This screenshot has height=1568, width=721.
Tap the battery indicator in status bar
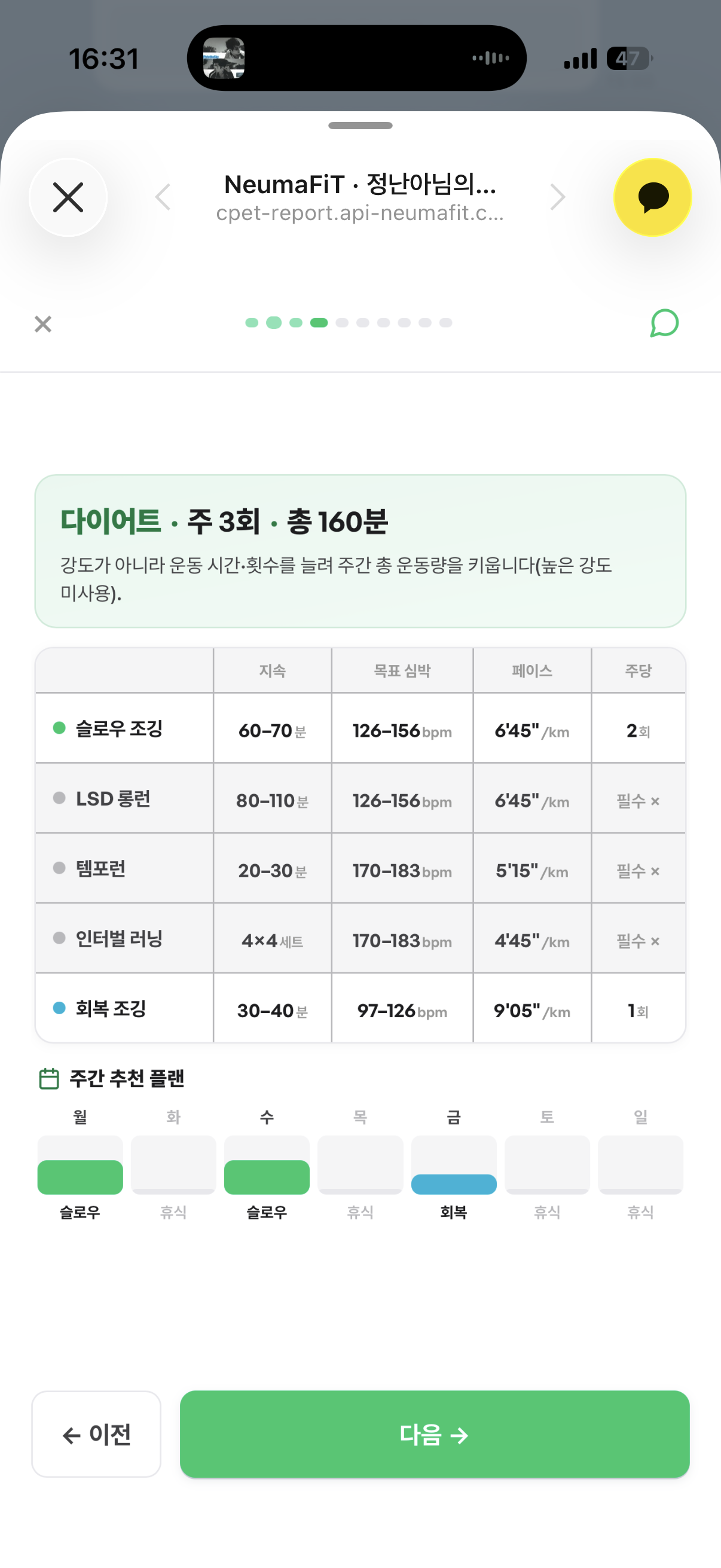(x=630, y=59)
